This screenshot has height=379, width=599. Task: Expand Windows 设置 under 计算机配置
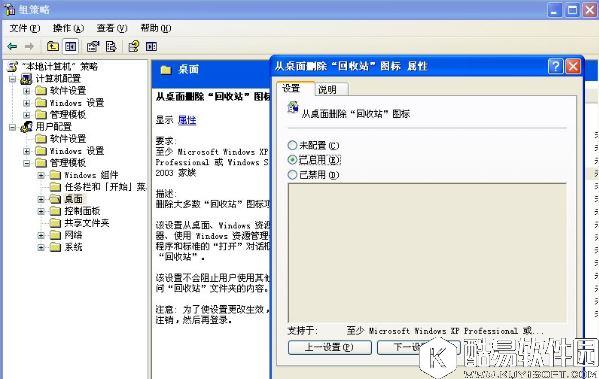27,103
